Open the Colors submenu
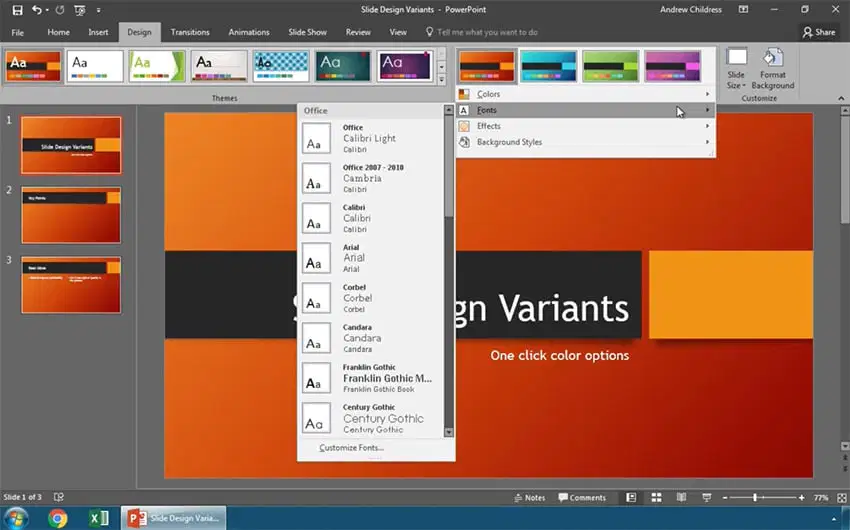This screenshot has width=850, height=530. click(x=585, y=94)
